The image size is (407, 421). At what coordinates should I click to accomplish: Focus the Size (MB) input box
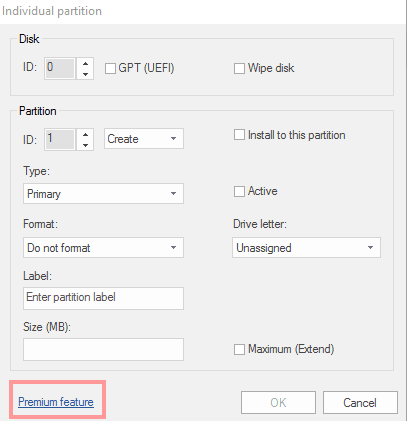(103, 349)
